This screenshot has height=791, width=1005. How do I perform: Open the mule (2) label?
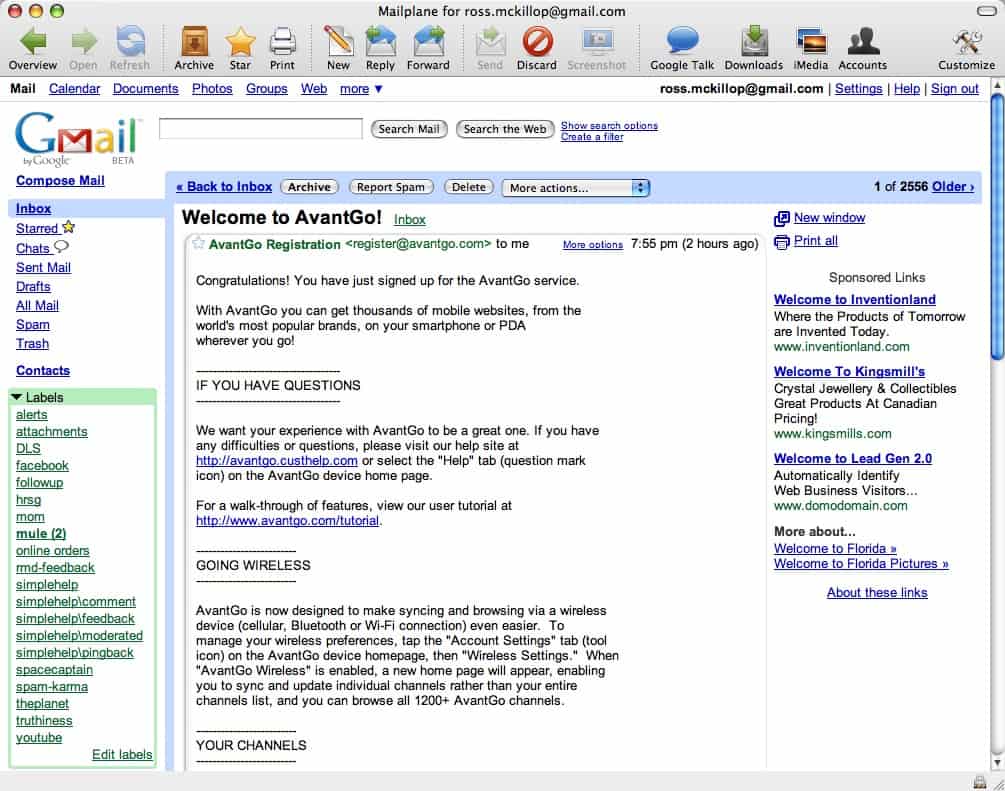pos(41,533)
